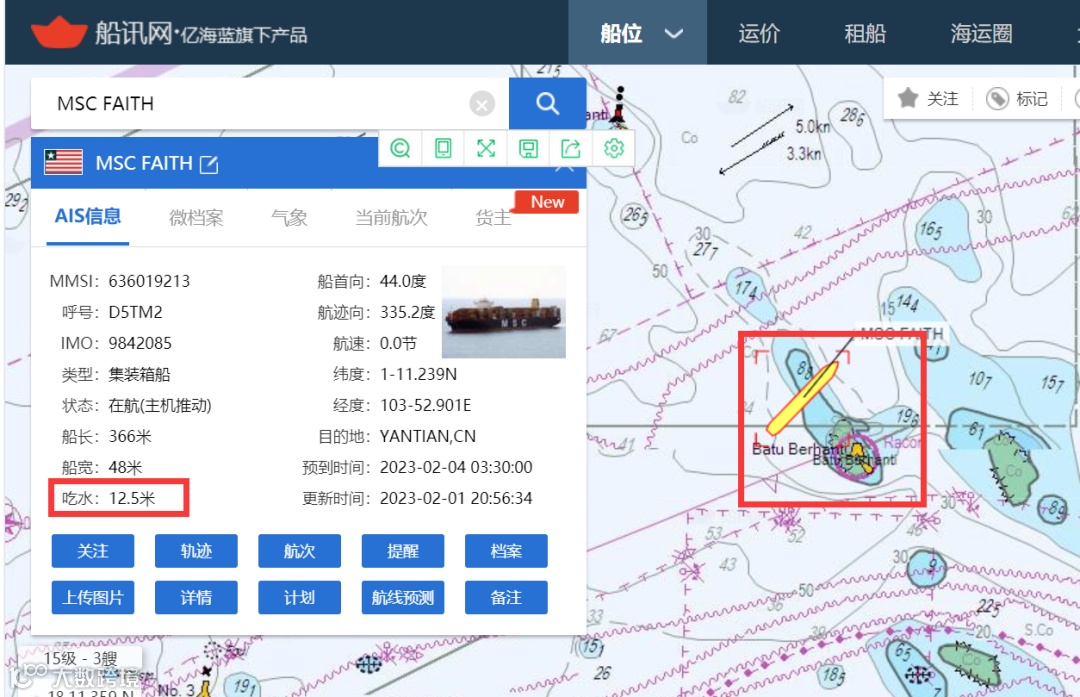The width and height of the screenshot is (1080, 697).
Task: Open the 租船 menu item
Action: pos(865,33)
